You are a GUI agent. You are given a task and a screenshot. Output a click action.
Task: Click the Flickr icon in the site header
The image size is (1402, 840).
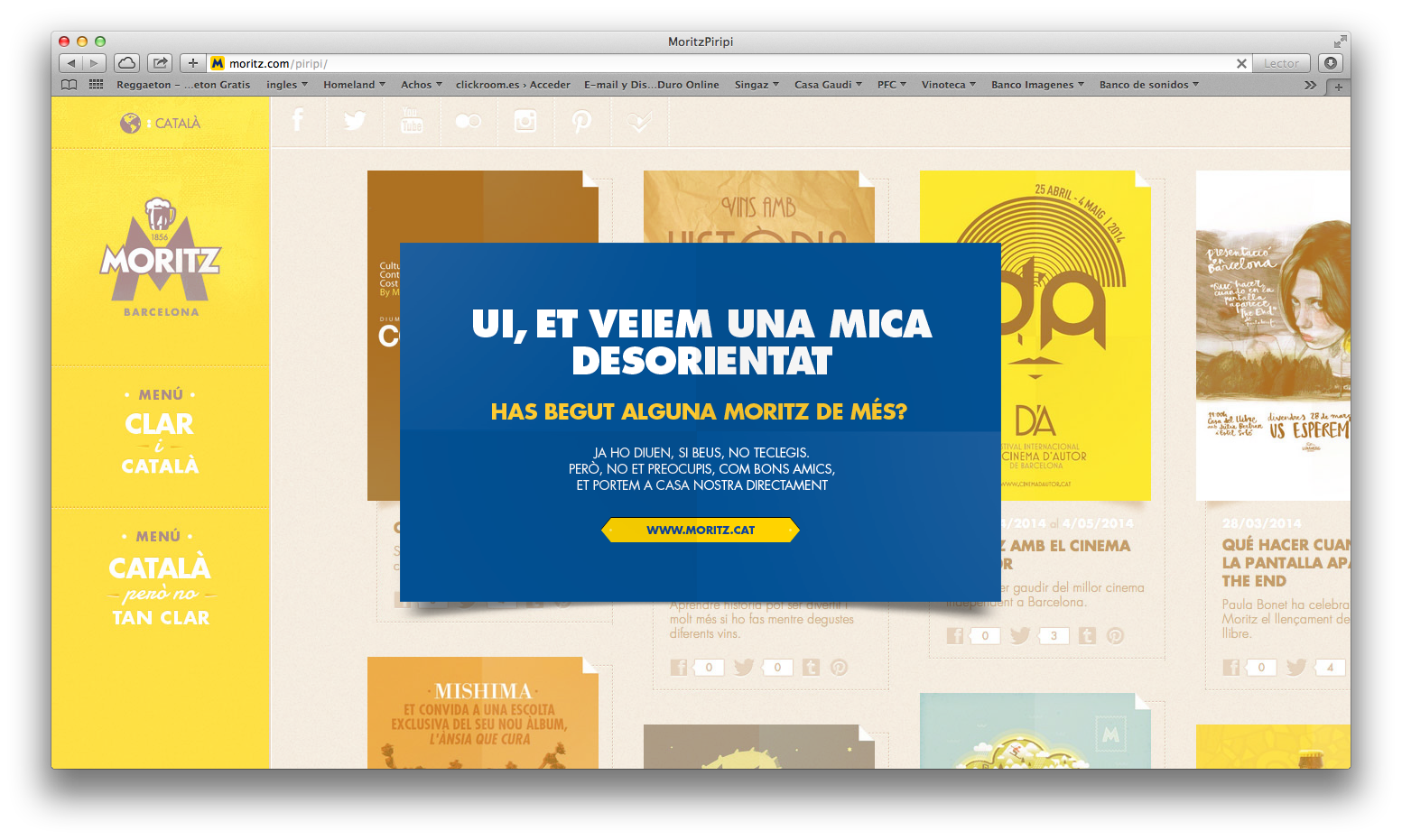tap(468, 121)
